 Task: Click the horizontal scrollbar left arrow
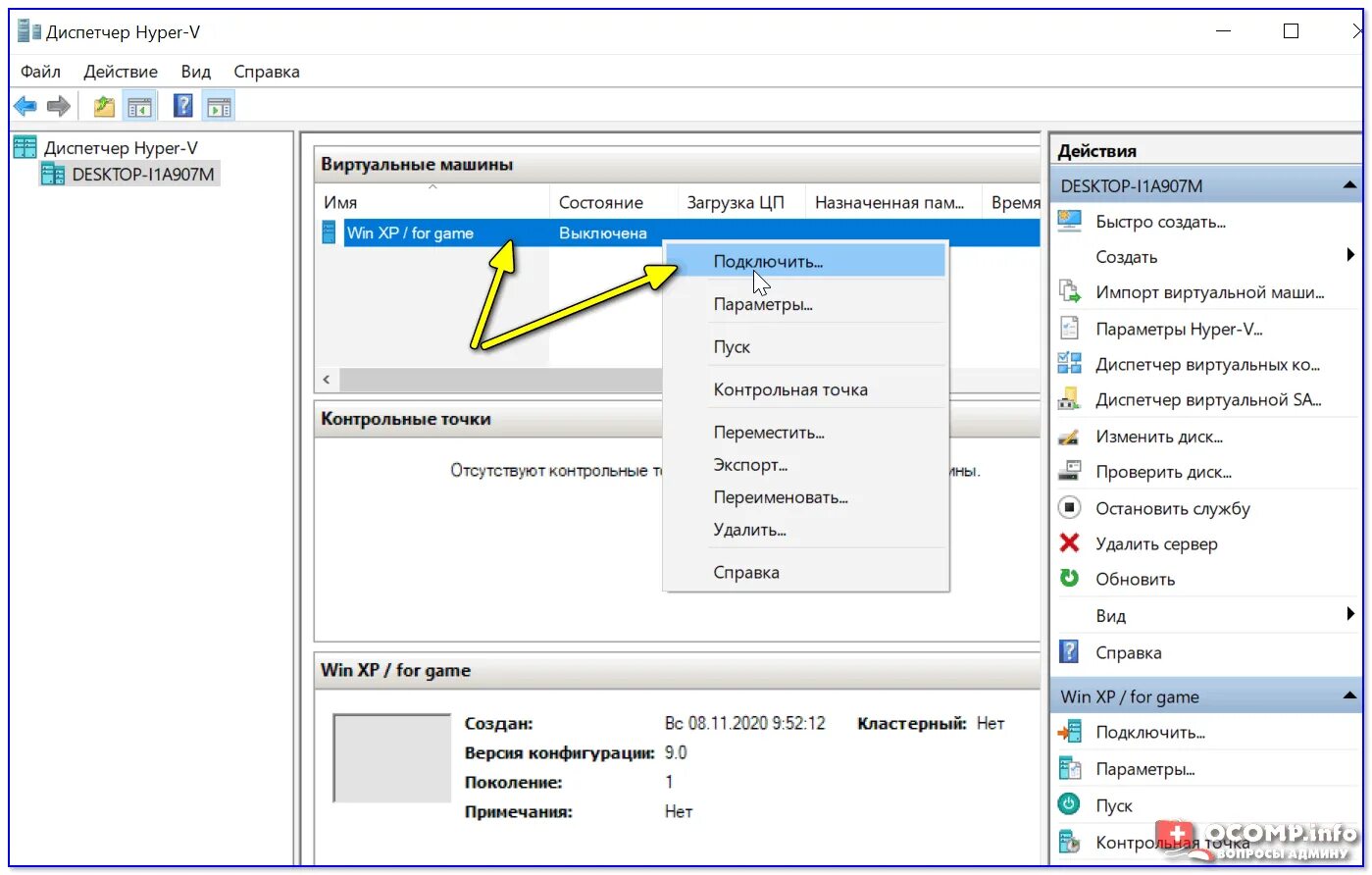tap(327, 379)
